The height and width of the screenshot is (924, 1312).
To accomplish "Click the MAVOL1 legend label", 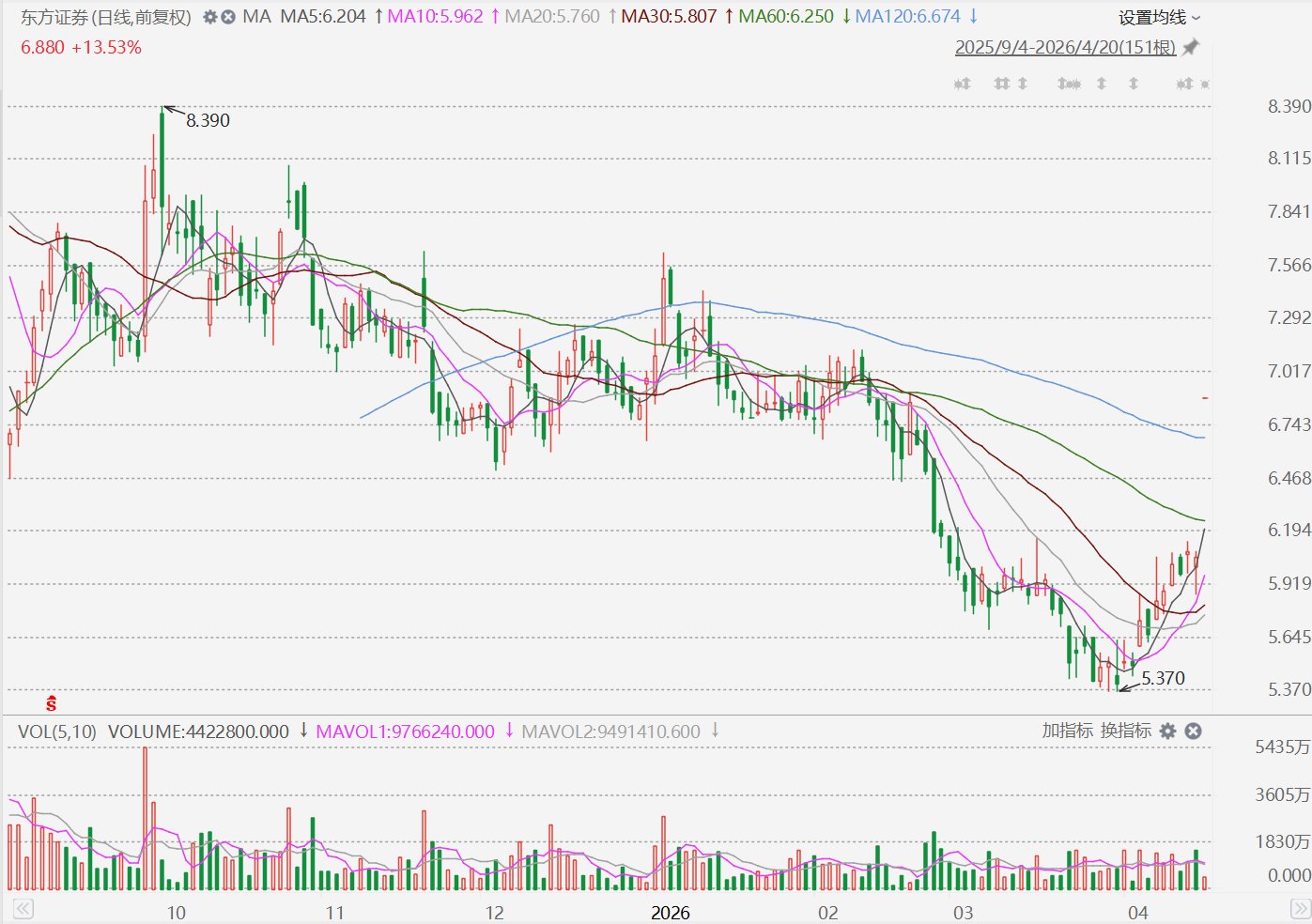I will 405,731.
